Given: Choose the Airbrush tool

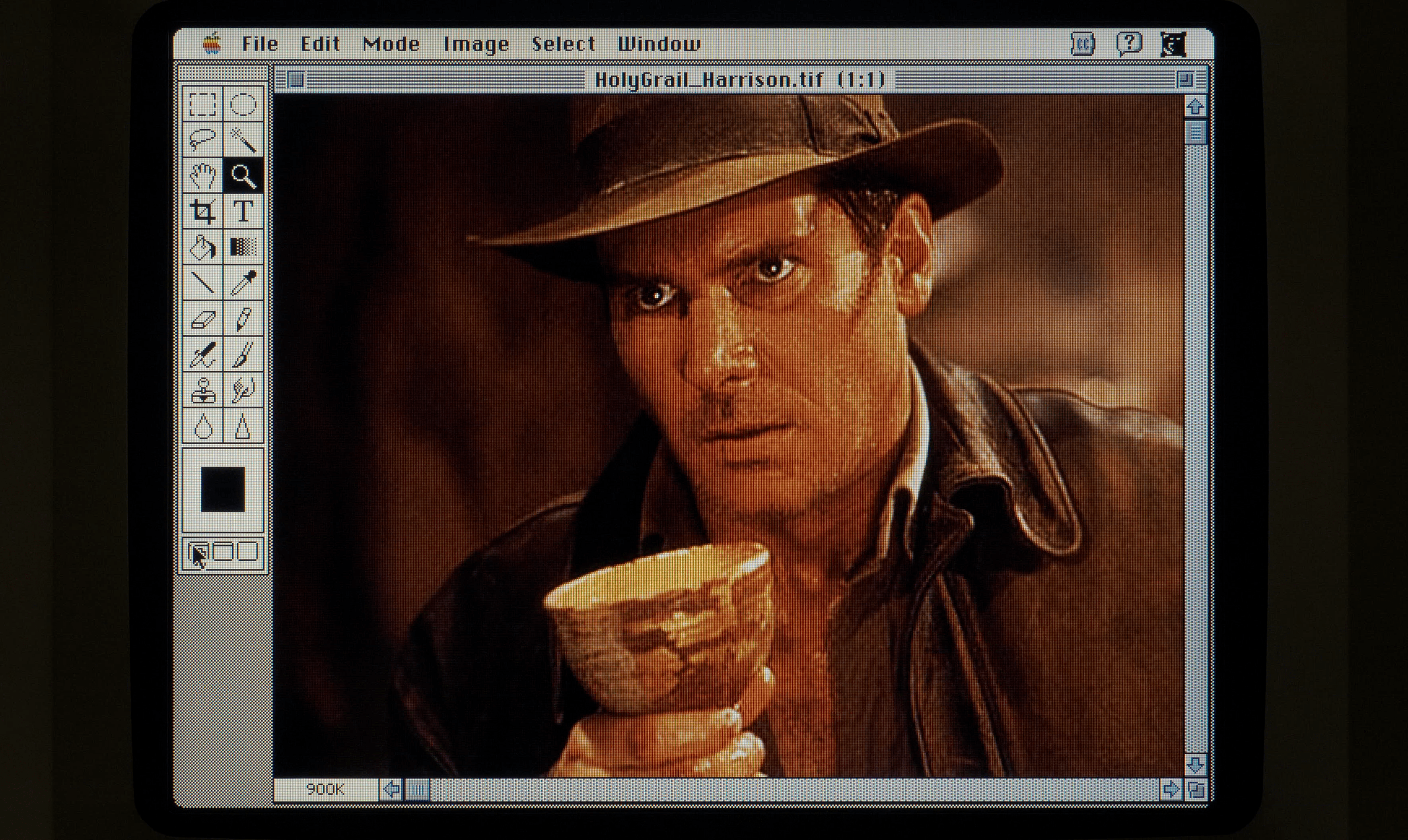Looking at the screenshot, I should click(202, 354).
